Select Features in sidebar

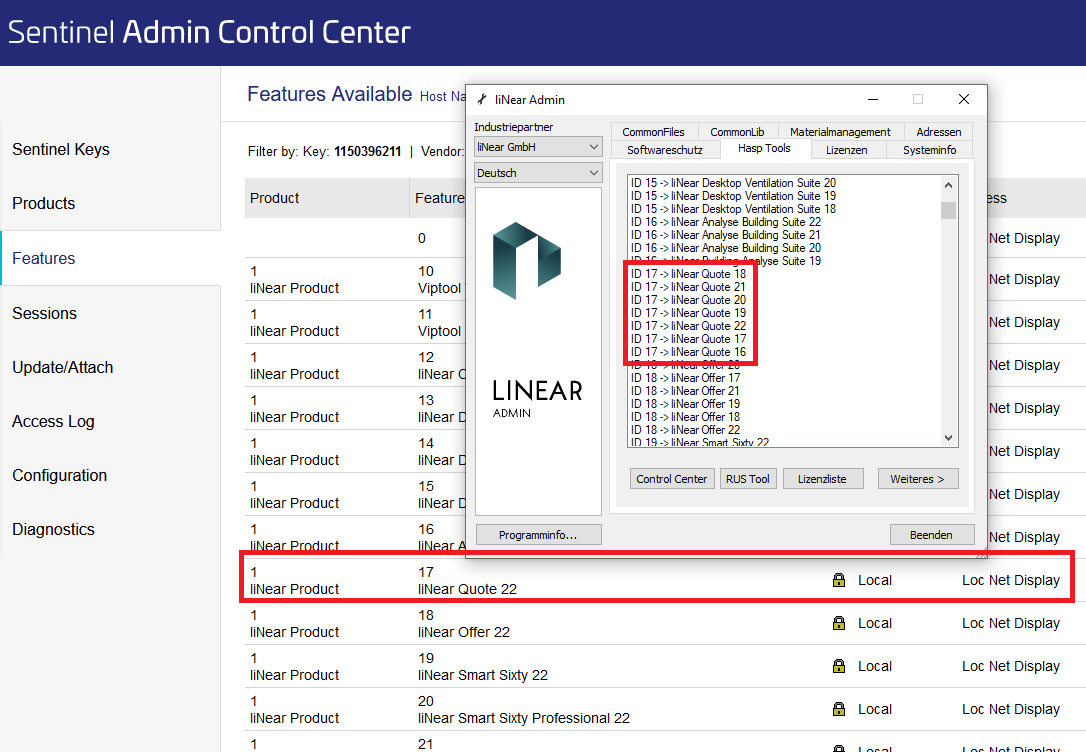click(x=44, y=258)
